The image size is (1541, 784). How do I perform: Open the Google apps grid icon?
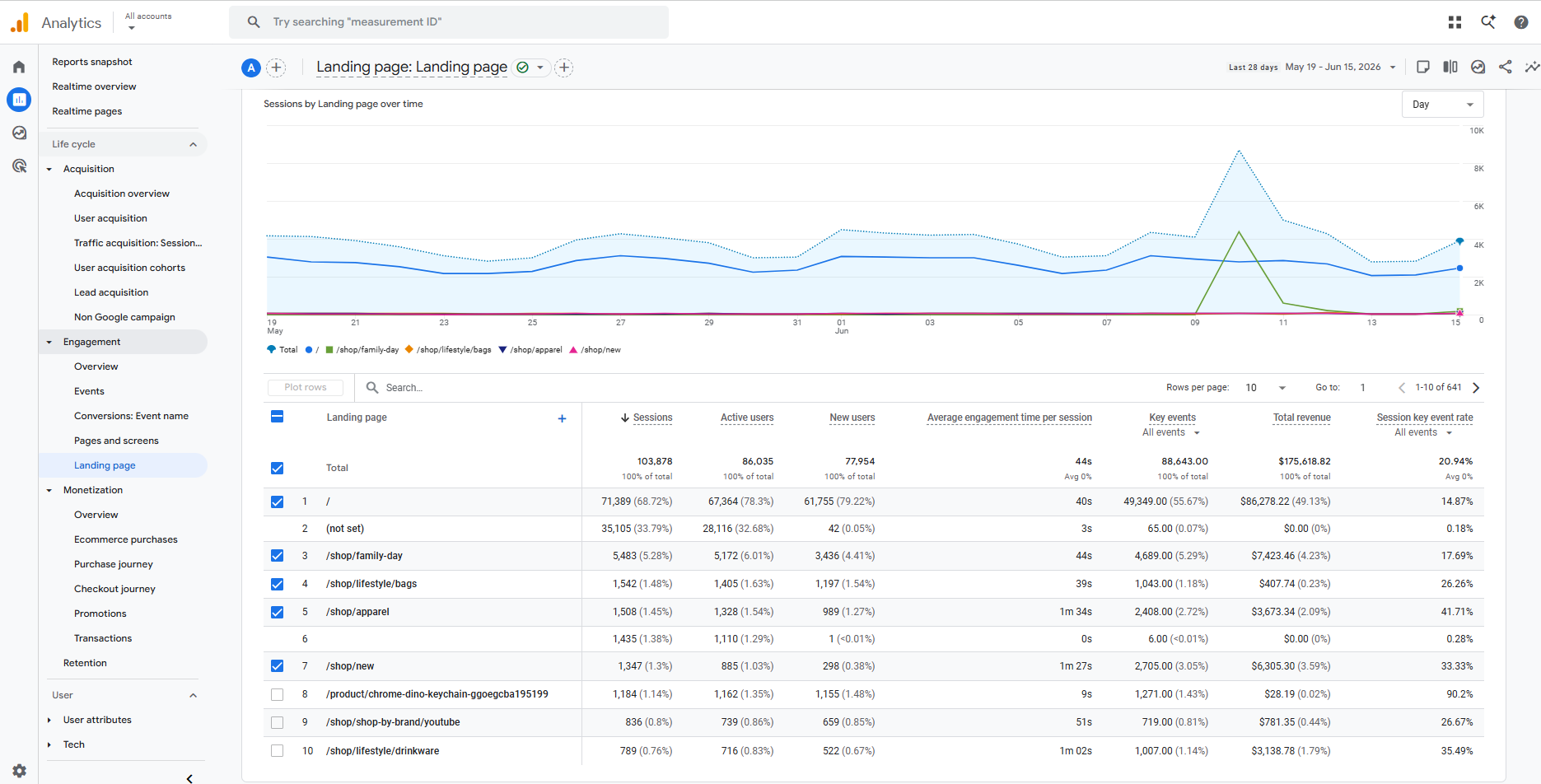[x=1455, y=22]
